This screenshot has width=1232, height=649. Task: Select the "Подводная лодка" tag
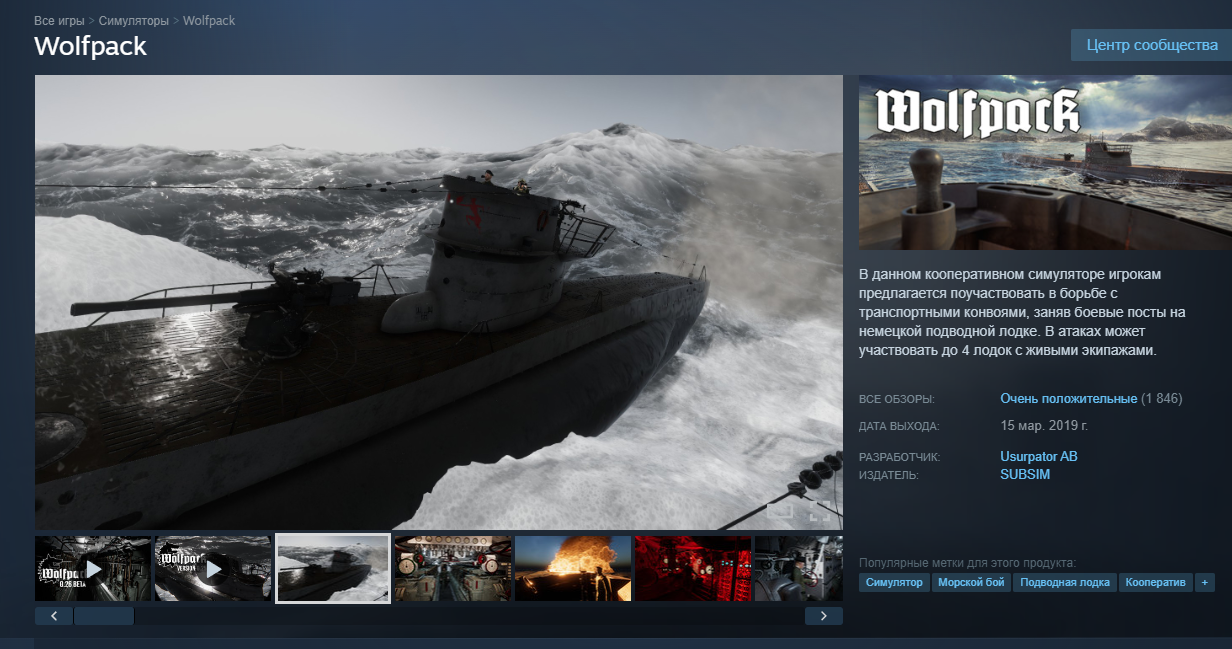point(1065,582)
